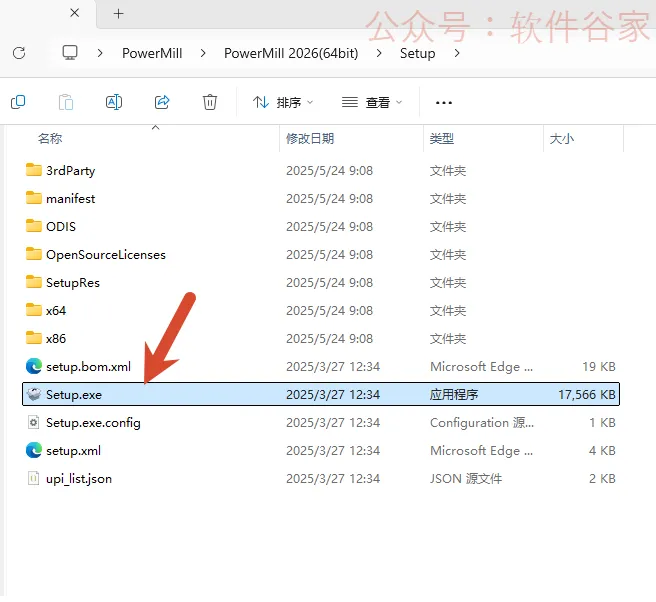Click the This PC monitor icon
Screen dimensions: 656x602
[x=70, y=53]
